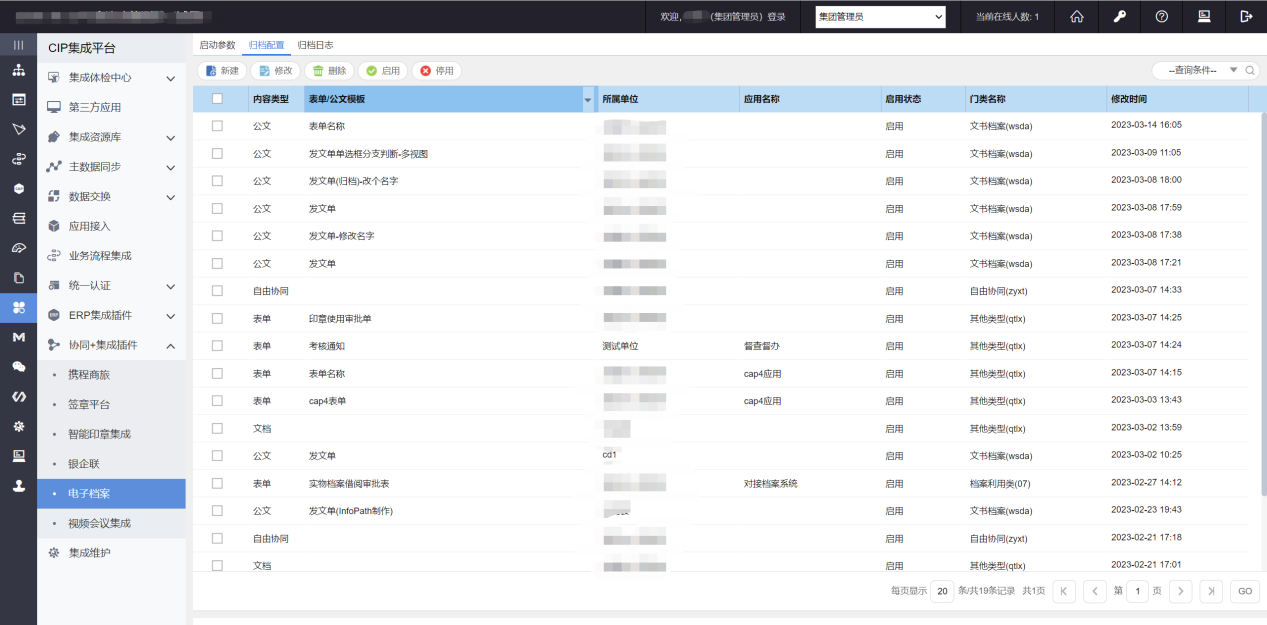The width and height of the screenshot is (1267, 625).
Task: Click the logout exit icon
Action: (1246, 16)
